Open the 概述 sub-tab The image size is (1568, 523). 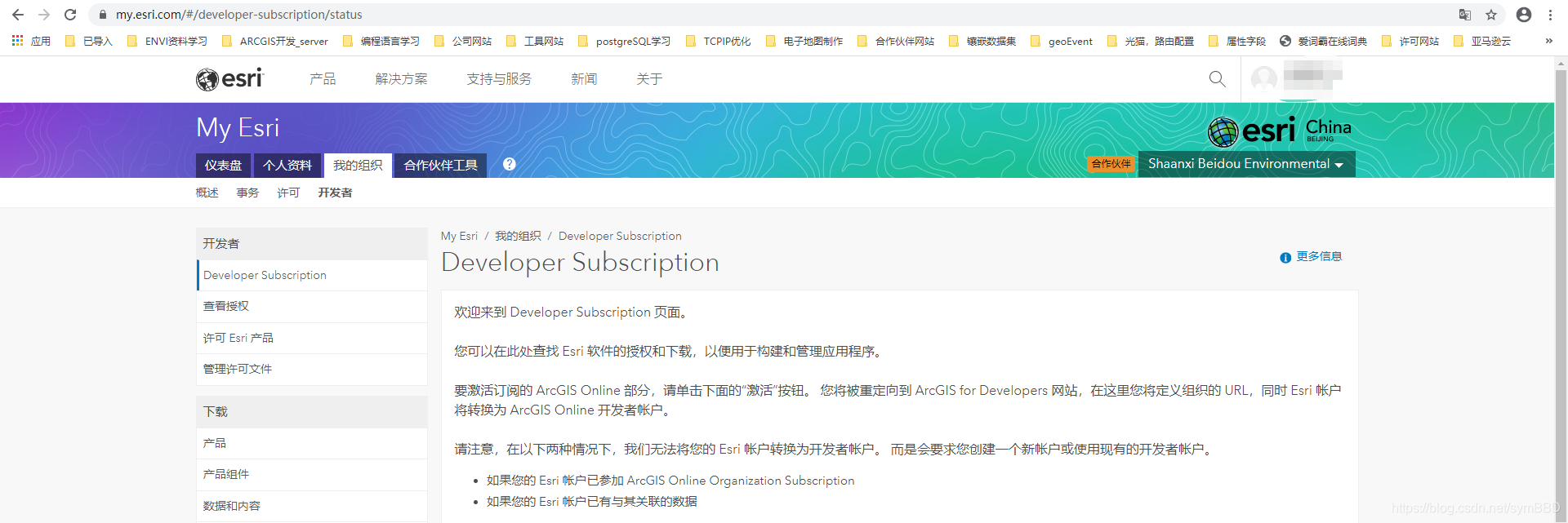click(207, 193)
